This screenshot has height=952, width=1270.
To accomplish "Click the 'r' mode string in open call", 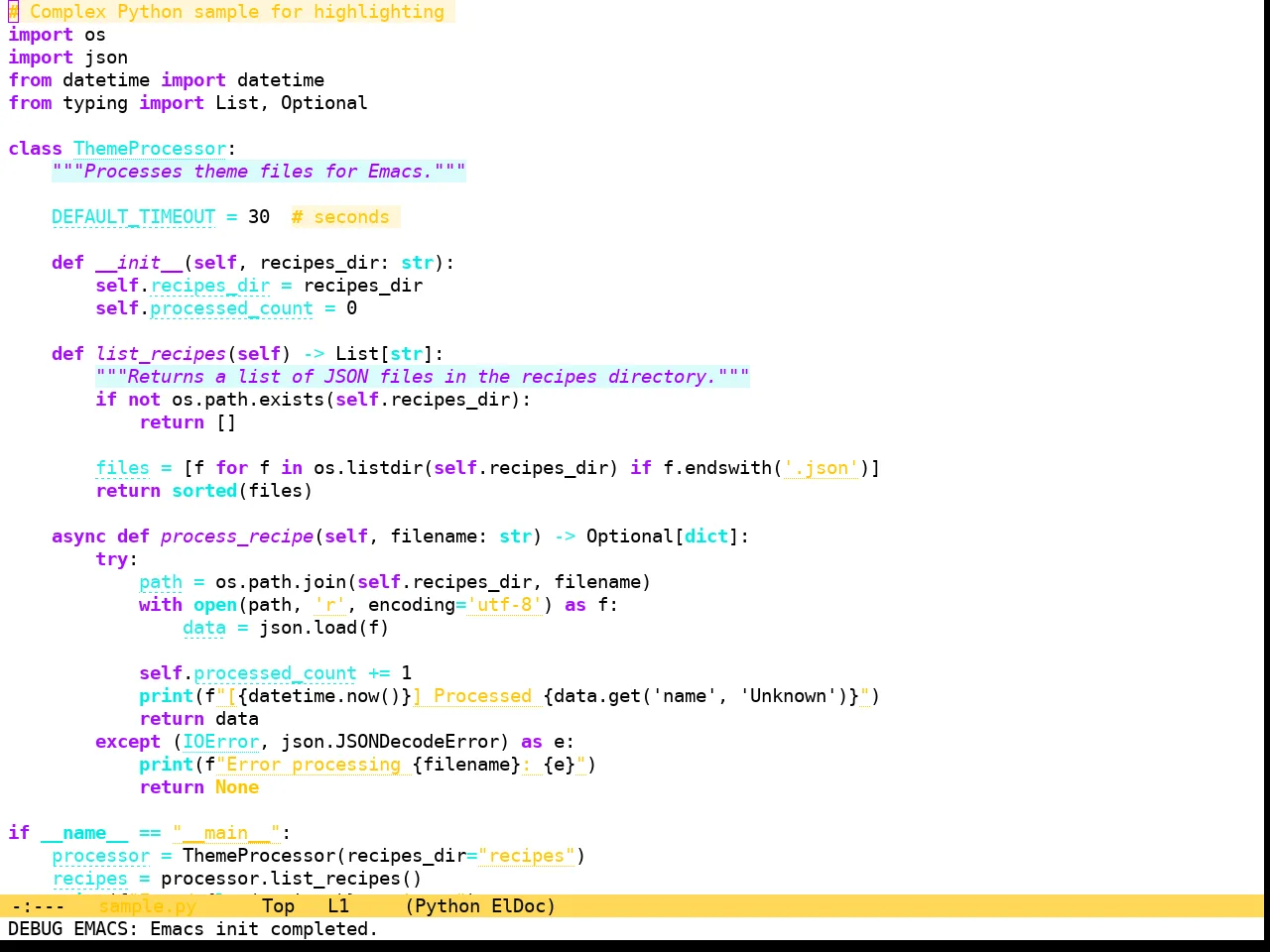I will 330,605.
